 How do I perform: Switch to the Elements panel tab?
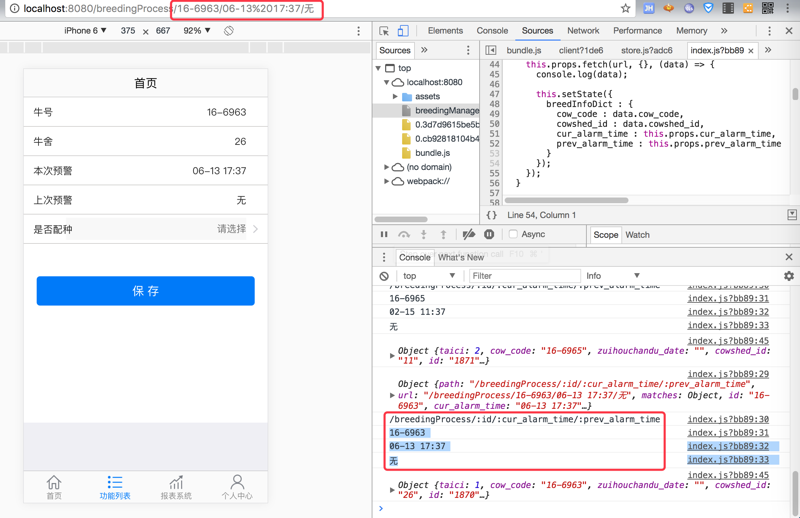coord(445,31)
